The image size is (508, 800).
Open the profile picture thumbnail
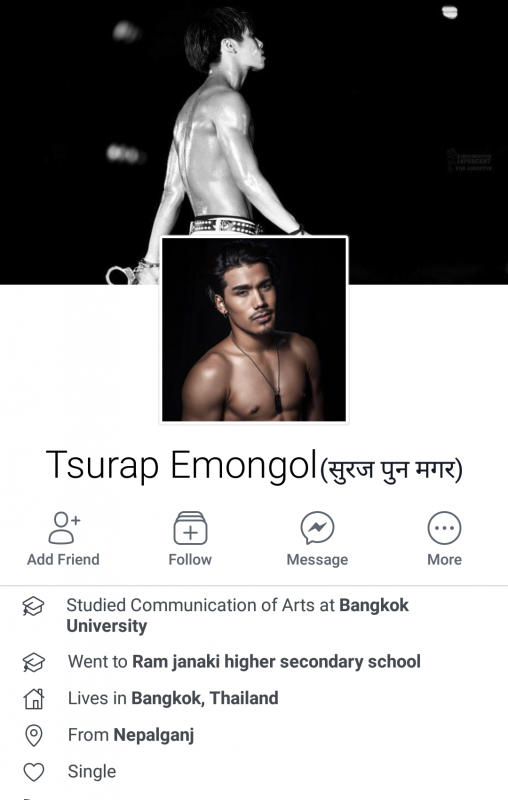coord(254,330)
